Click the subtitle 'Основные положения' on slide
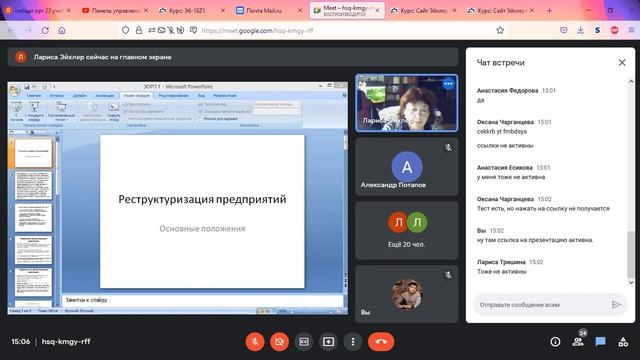Viewport: 640px width, 360px height. pyautogui.click(x=202, y=229)
